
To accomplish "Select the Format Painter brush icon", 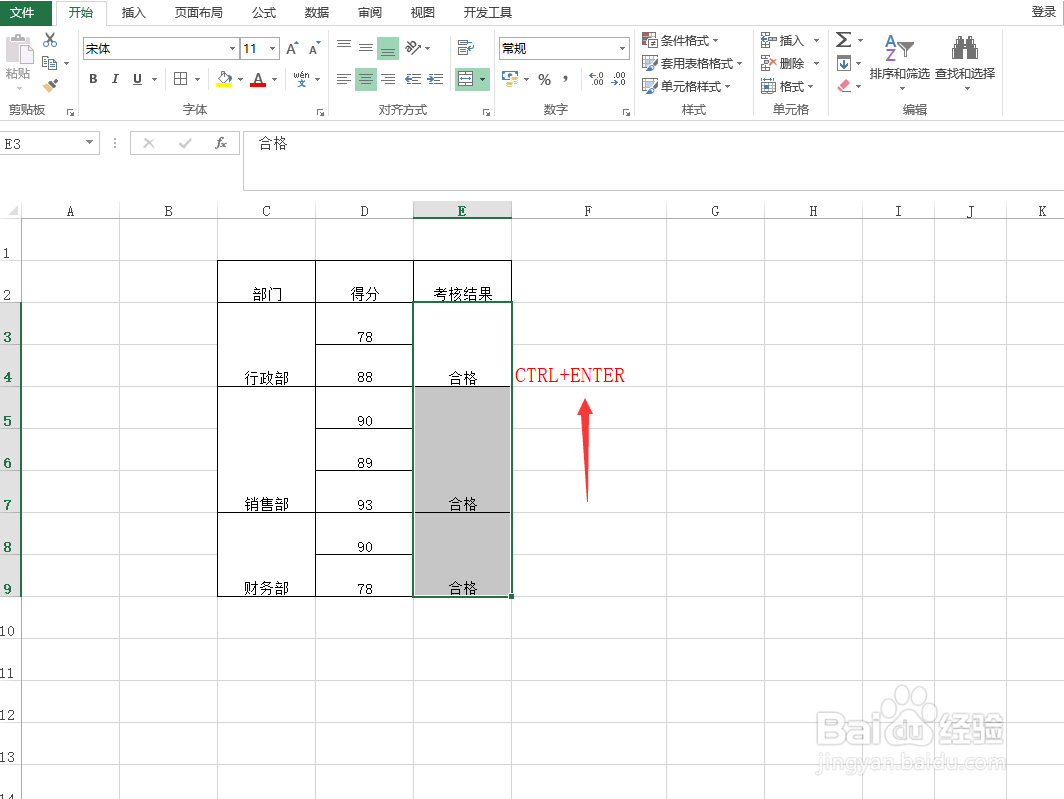I will [x=50, y=86].
